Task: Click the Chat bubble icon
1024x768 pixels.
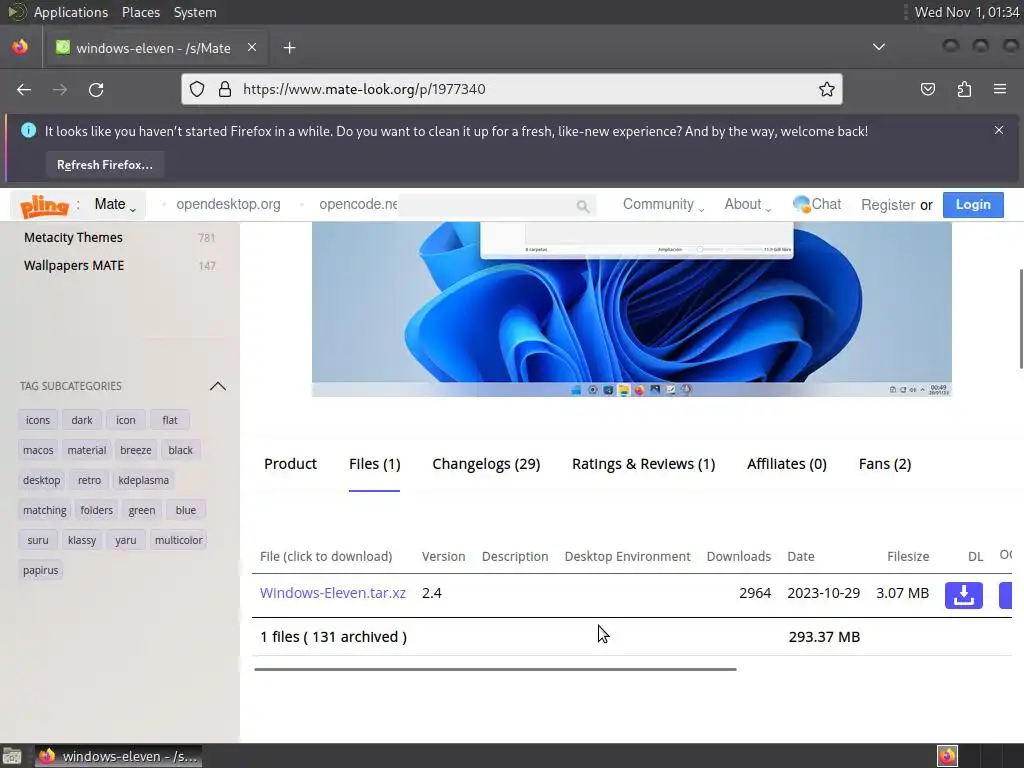Action: 801,204
